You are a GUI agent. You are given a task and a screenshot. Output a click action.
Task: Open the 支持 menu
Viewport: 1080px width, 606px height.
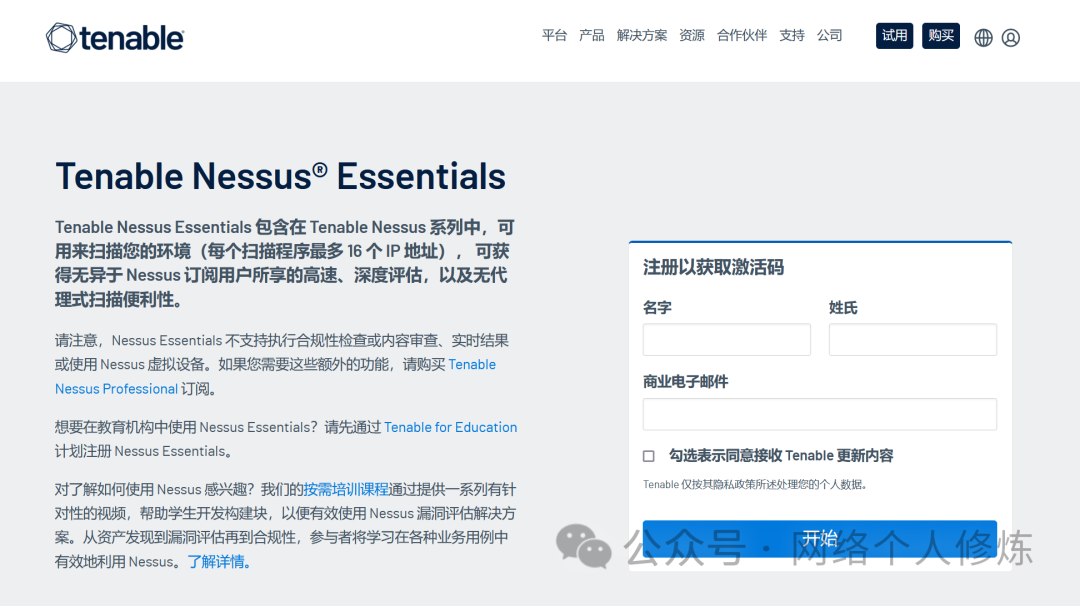(x=792, y=36)
